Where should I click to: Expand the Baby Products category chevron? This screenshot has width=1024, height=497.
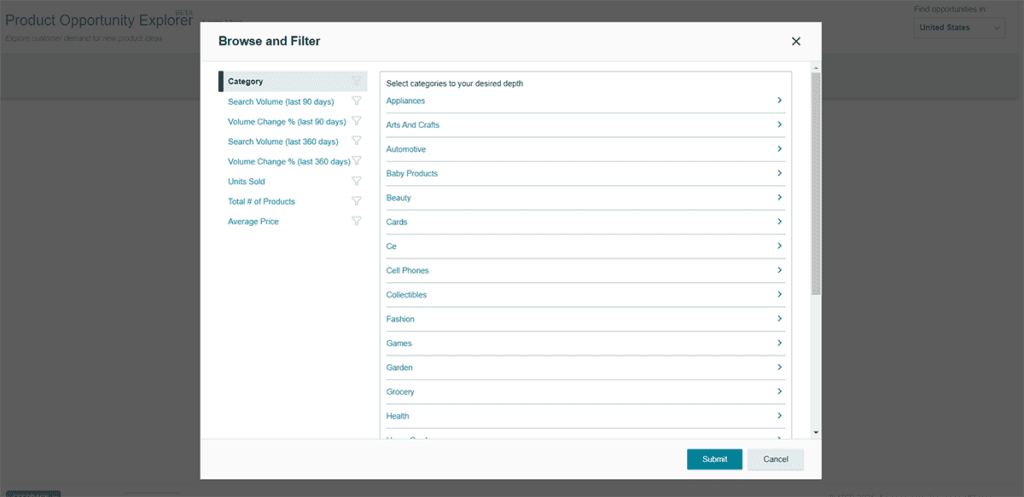click(779, 173)
